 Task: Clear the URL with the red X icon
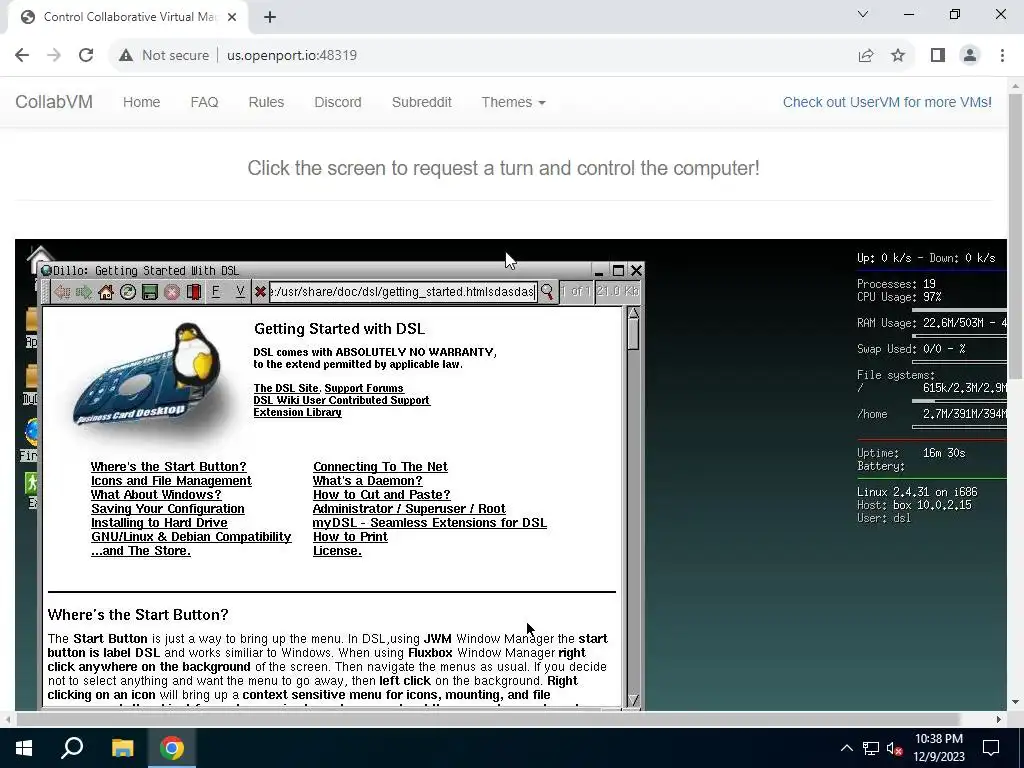point(260,292)
